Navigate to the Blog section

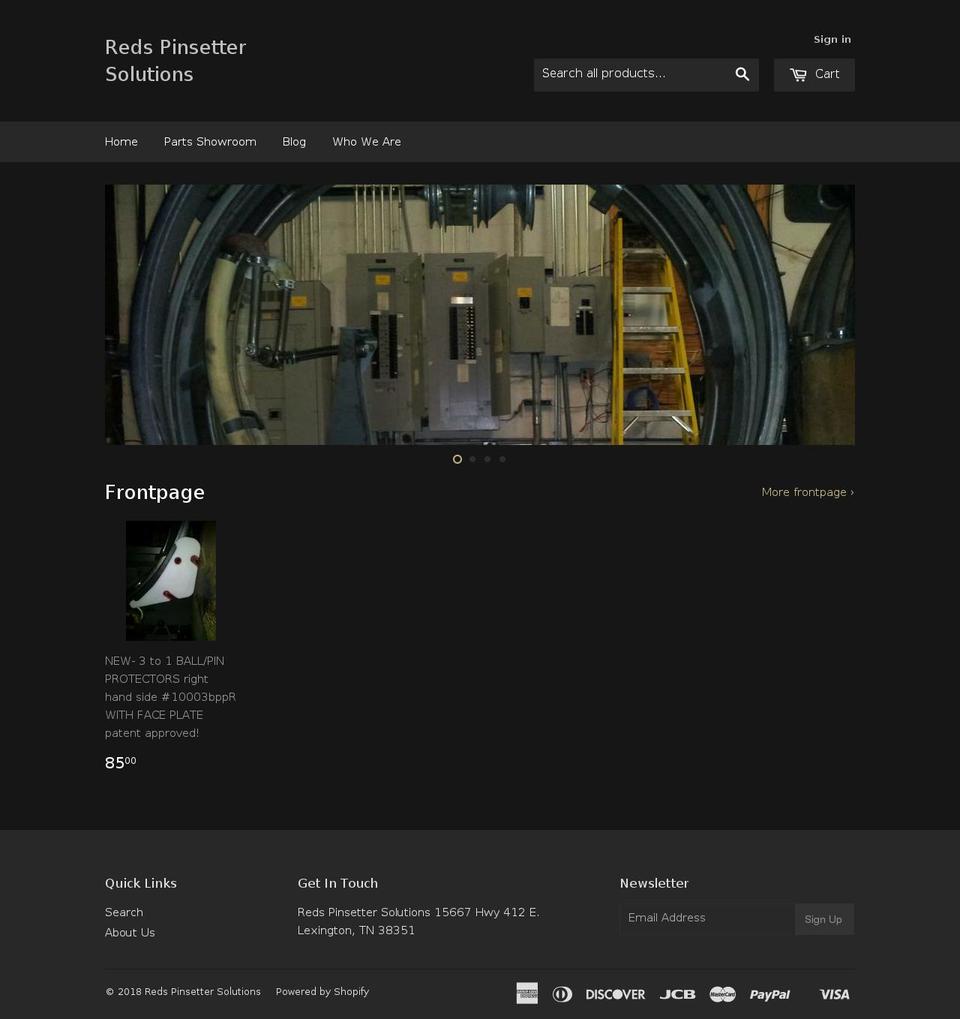(294, 141)
